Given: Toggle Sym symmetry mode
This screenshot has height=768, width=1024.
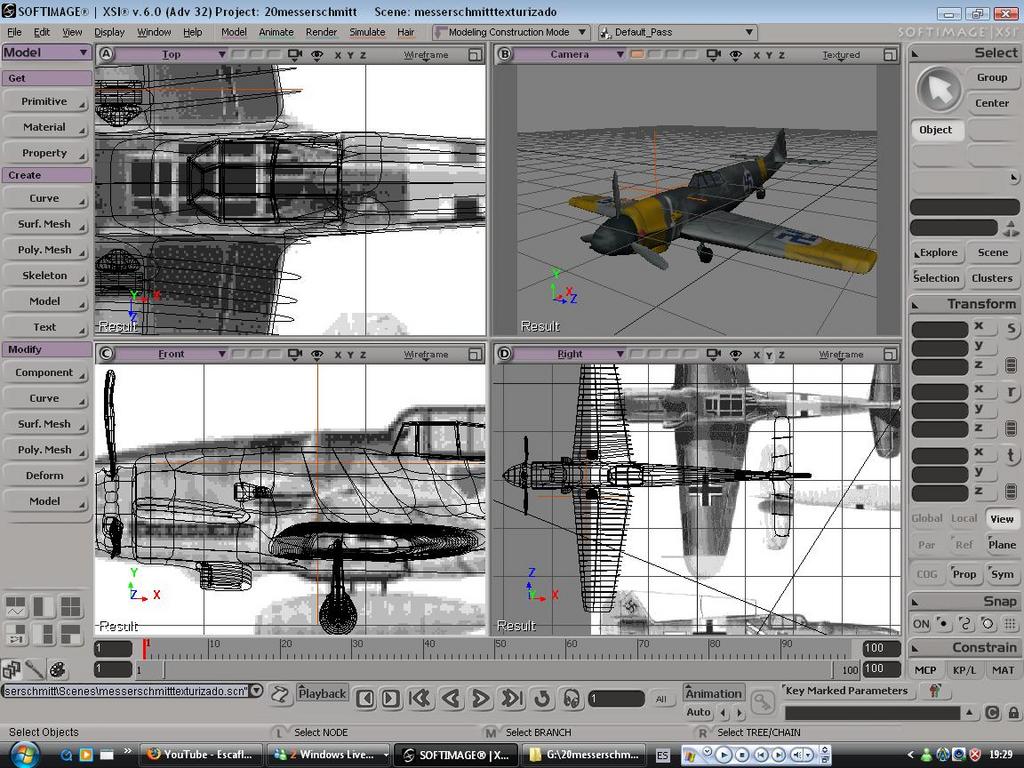Looking at the screenshot, I should click(1002, 575).
